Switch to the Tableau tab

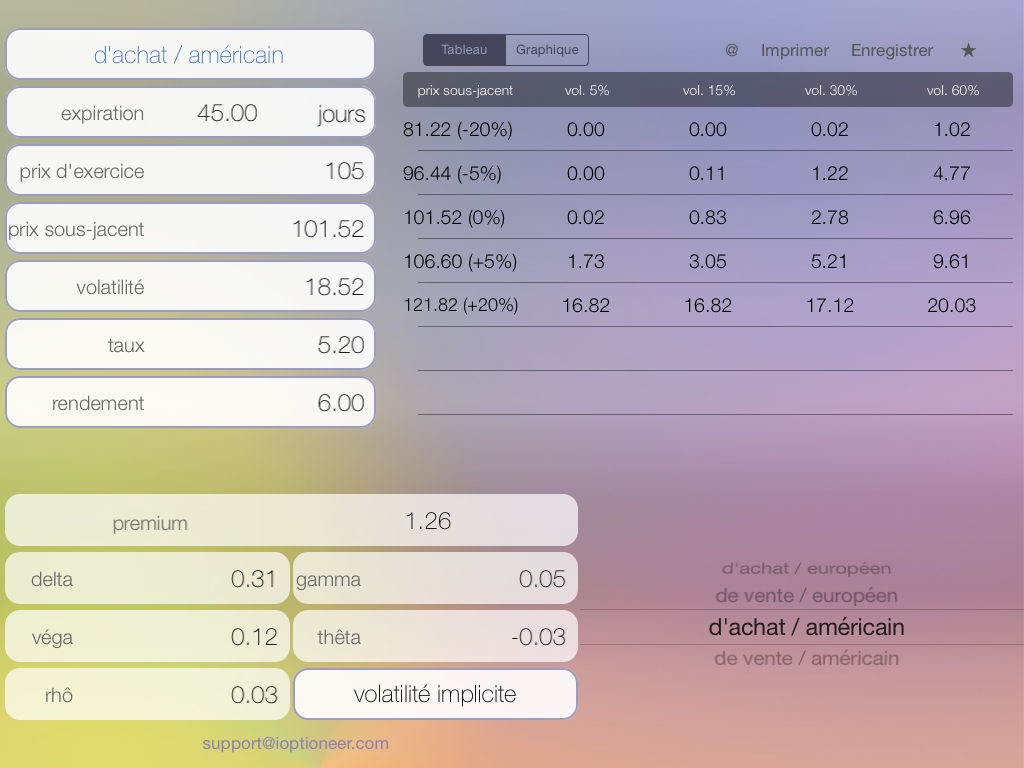click(x=464, y=50)
